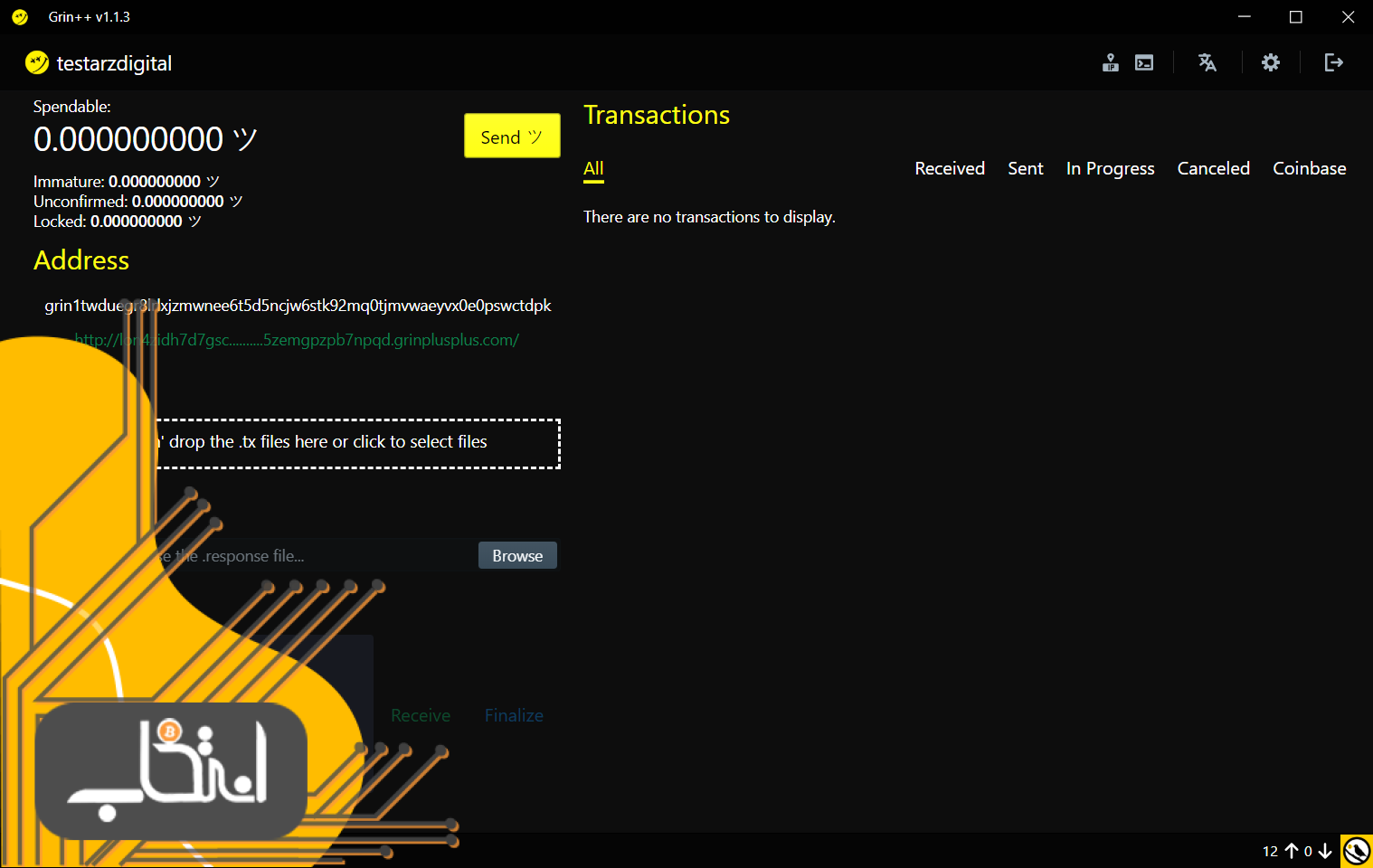
Task: Switch to the Received transactions tab
Action: (950, 169)
